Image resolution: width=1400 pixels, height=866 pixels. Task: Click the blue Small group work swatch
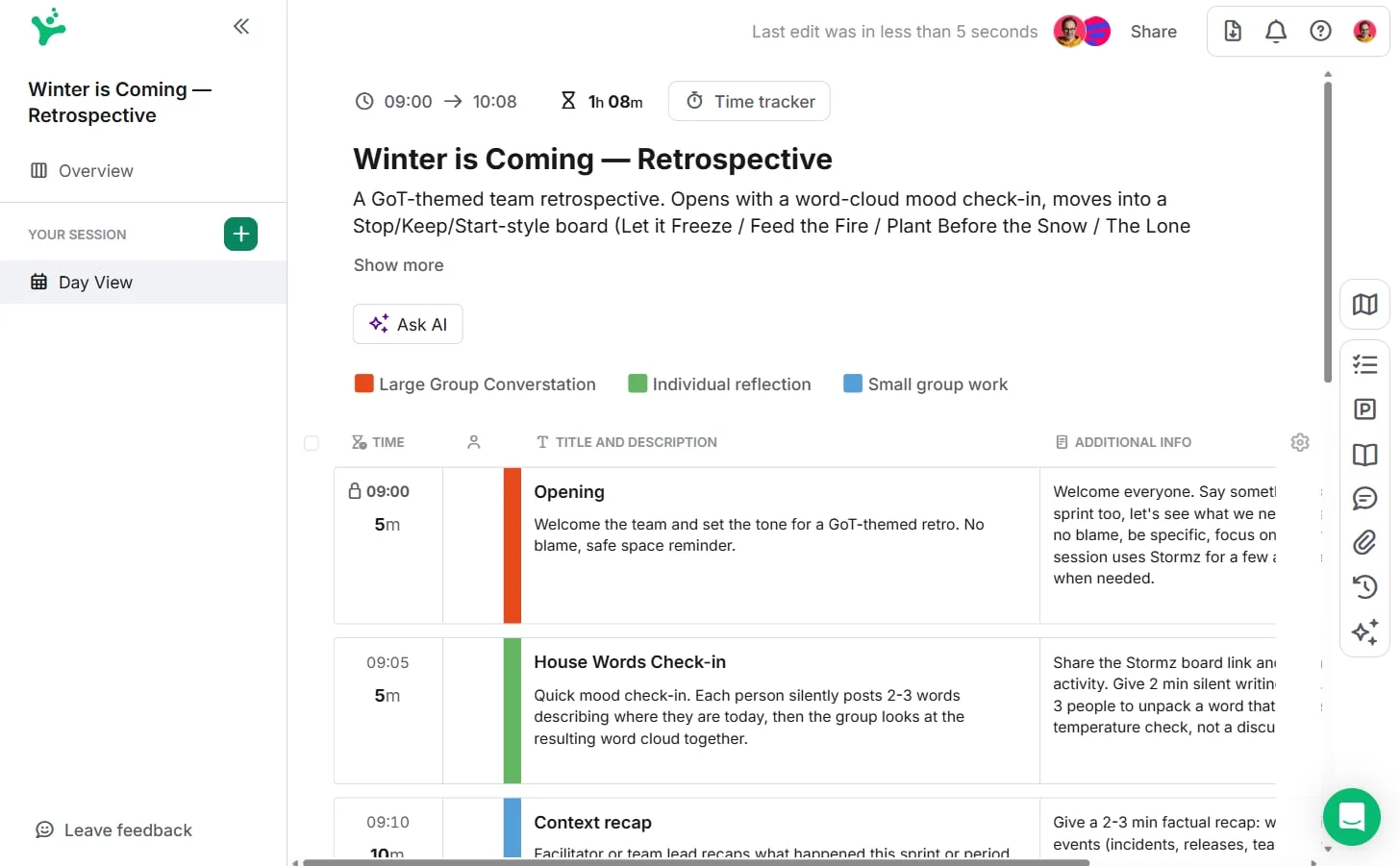(853, 384)
